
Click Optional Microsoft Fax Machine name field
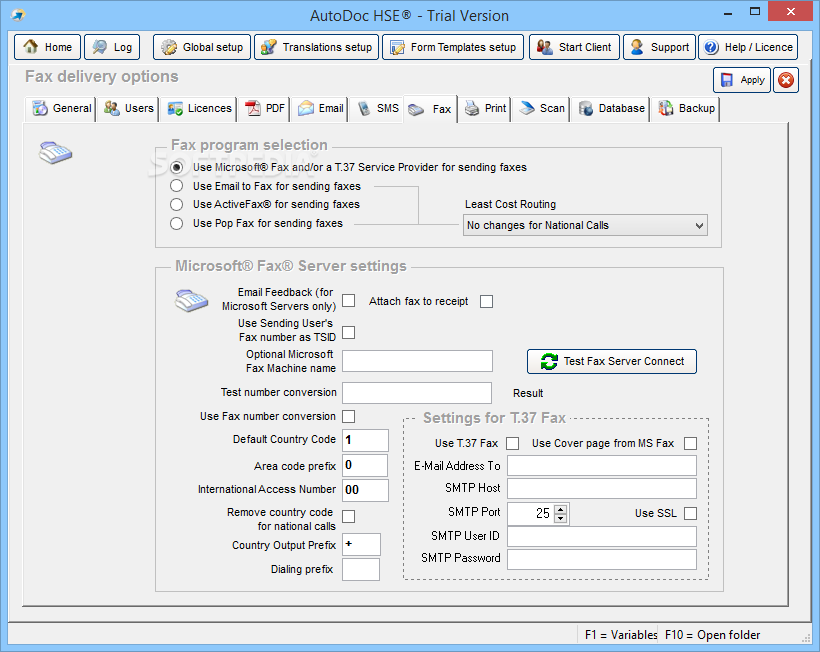pyautogui.click(x=417, y=361)
